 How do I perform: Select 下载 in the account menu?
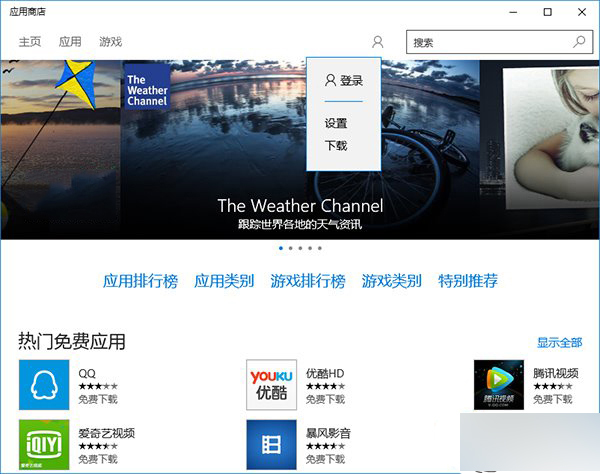coord(336,145)
